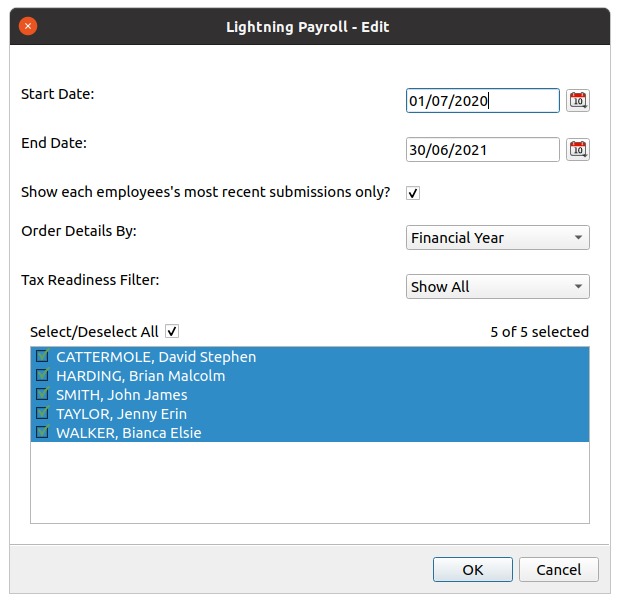The height and width of the screenshot is (603, 620).
Task: Click the 'Order Details By:' label
Action: pos(79,231)
